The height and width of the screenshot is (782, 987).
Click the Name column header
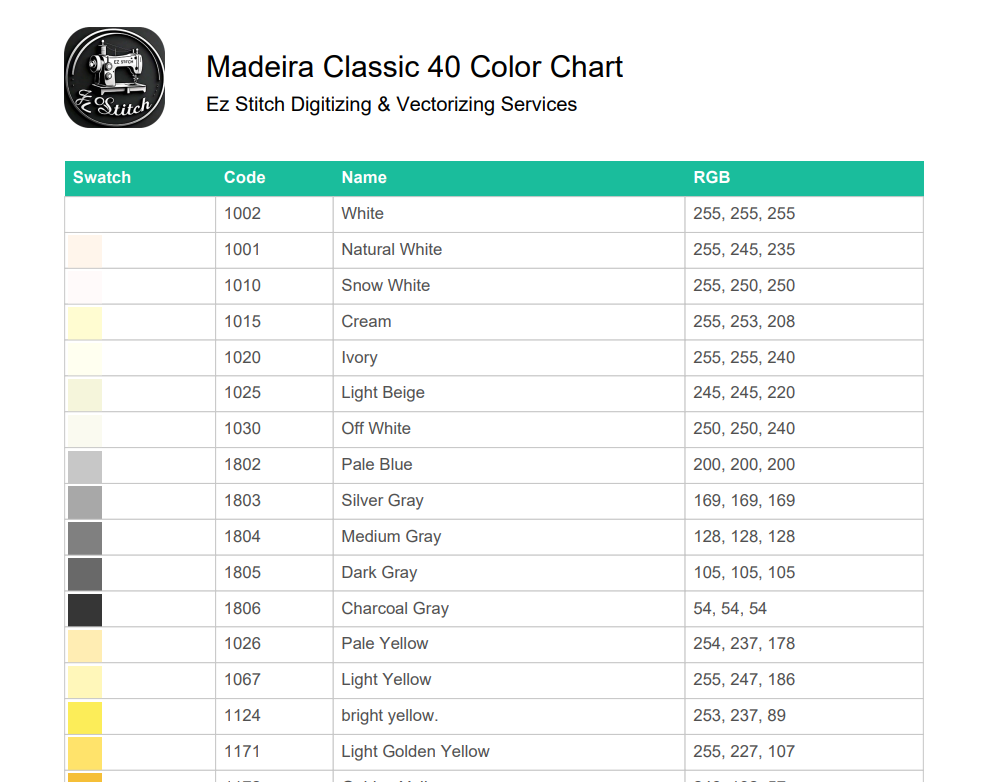[364, 178]
